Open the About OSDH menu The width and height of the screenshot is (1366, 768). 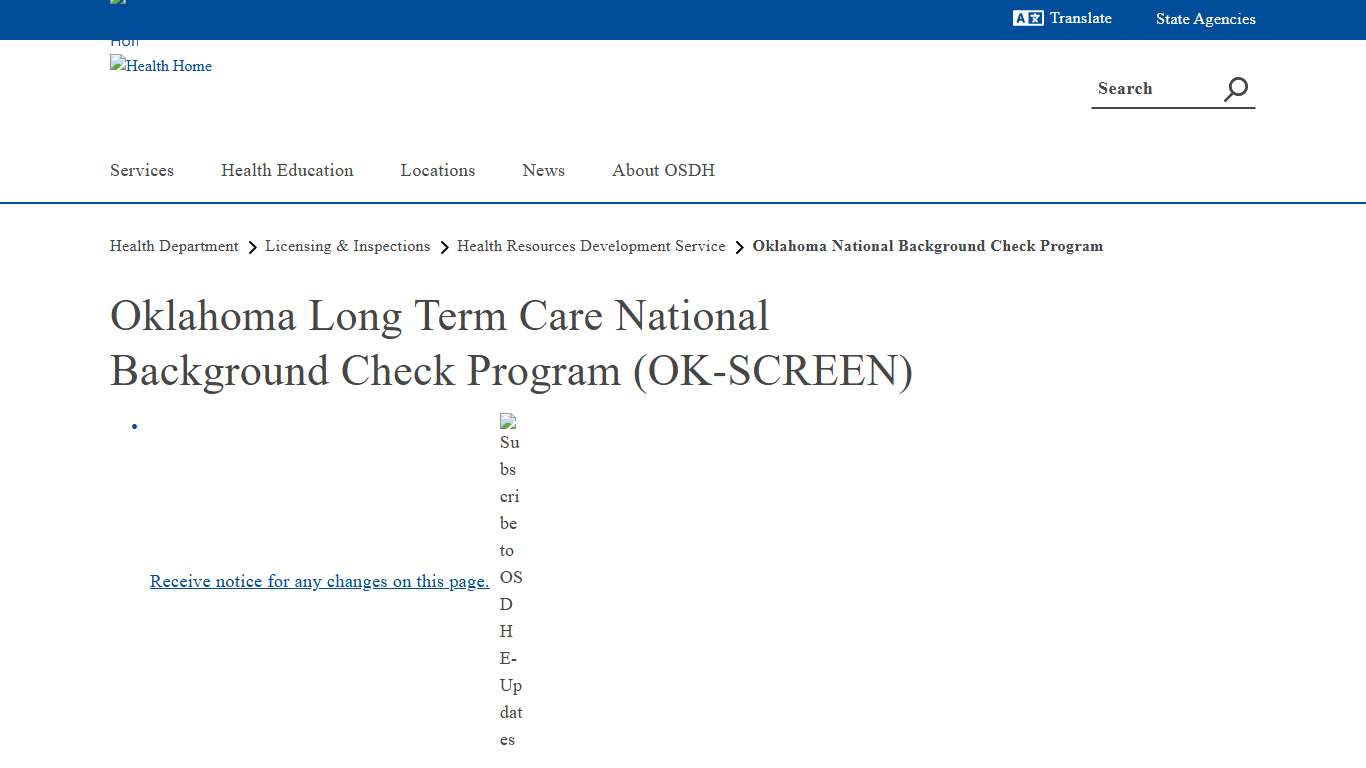[x=663, y=170]
